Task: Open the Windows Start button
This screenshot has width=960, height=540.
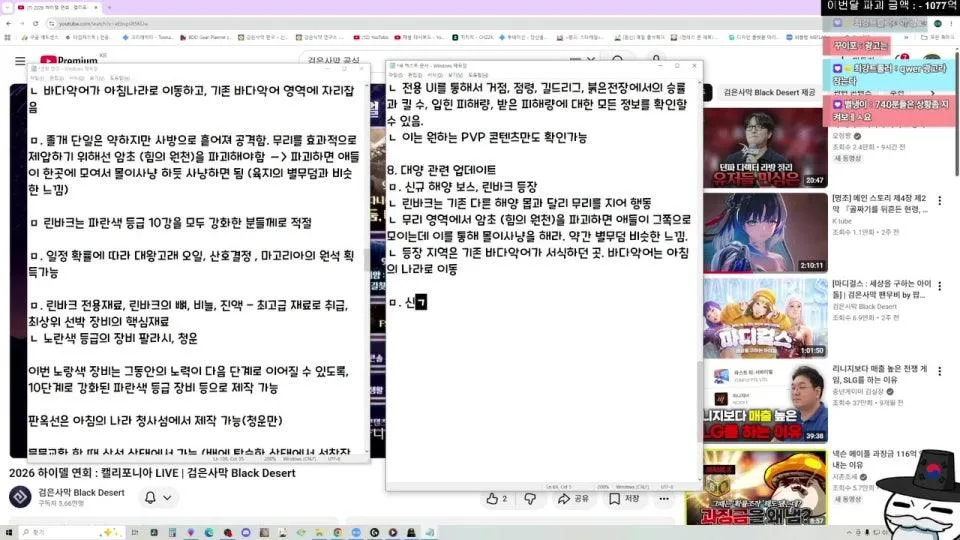Action: [9, 533]
